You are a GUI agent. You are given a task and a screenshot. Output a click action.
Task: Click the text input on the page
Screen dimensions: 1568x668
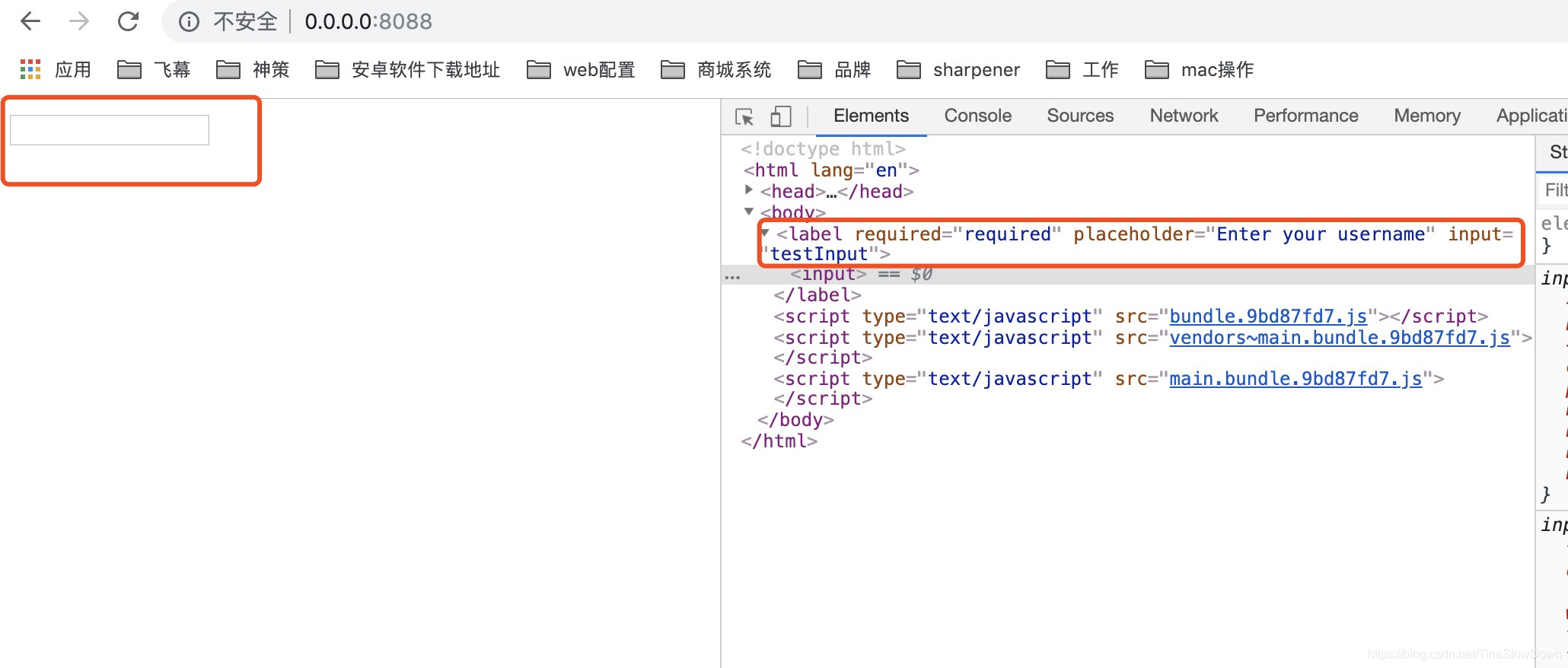coord(110,130)
